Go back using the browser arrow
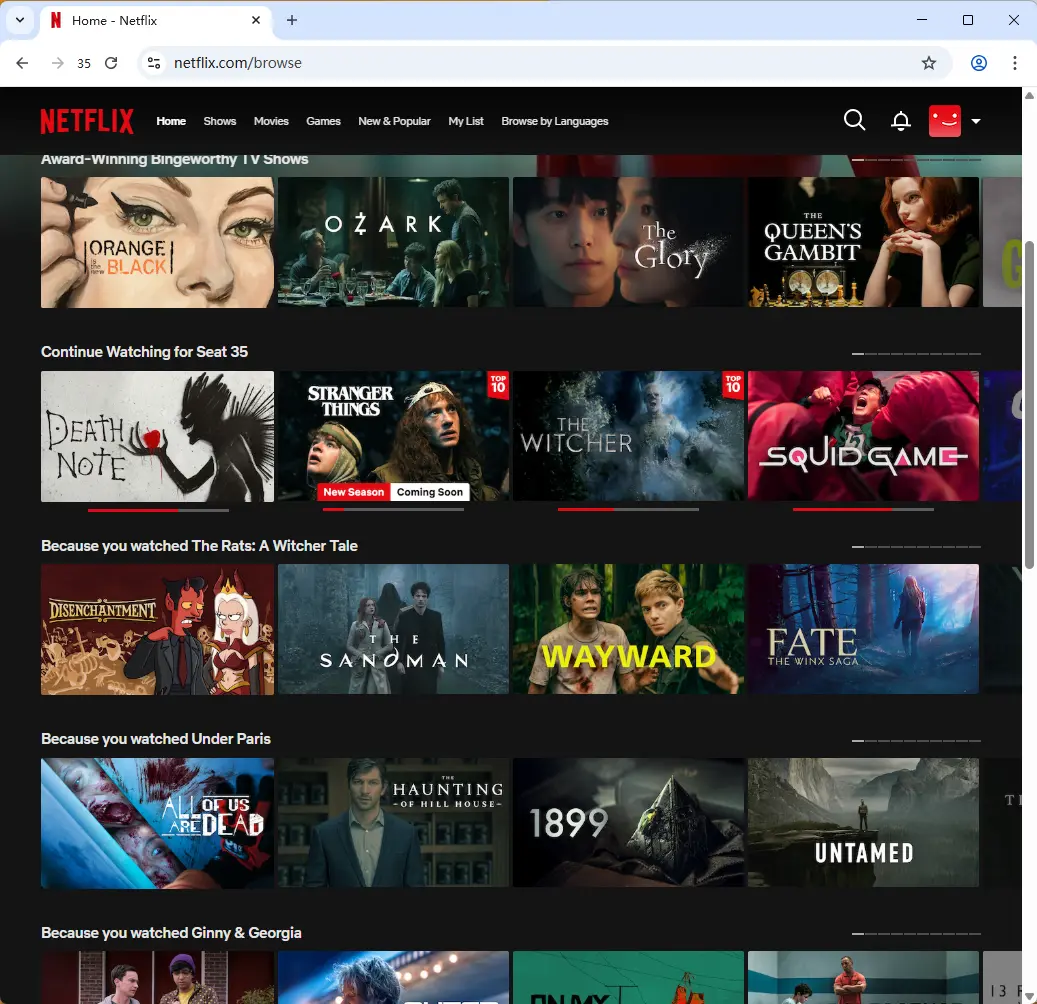This screenshot has width=1037, height=1004. [22, 62]
